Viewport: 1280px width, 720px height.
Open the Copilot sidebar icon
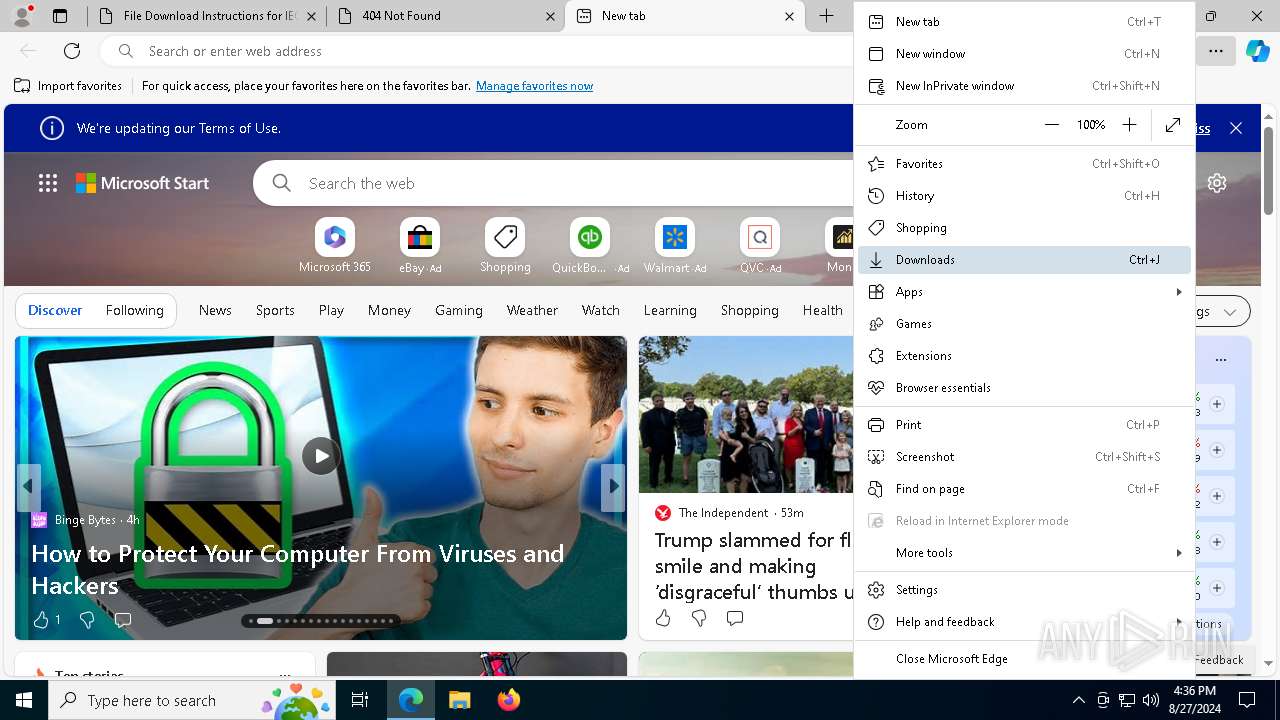click(x=1257, y=51)
